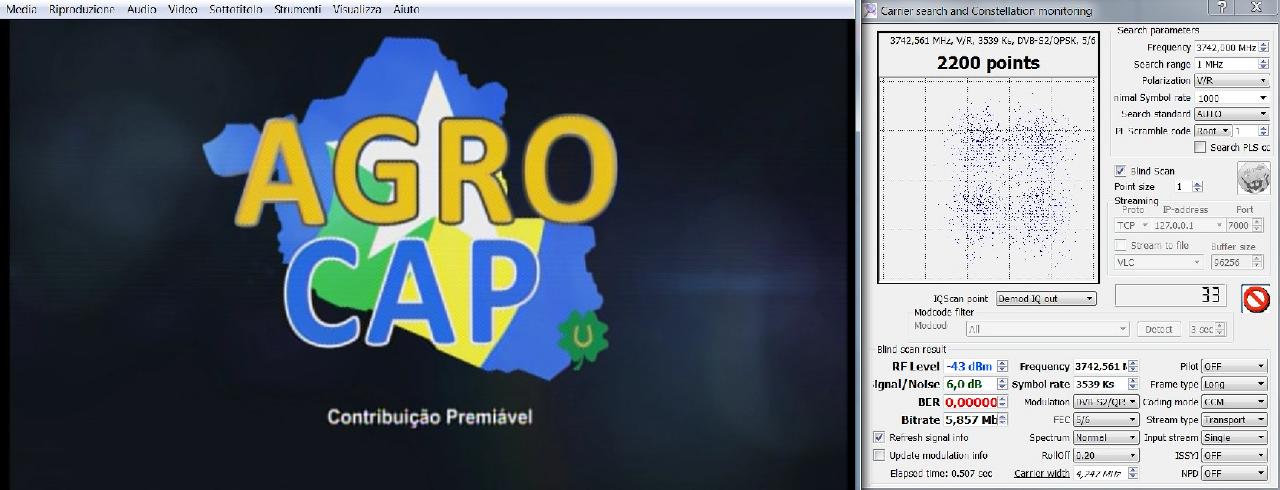The image size is (1280, 490).
Task: Open the Media menu in VLC
Action: [22, 9]
